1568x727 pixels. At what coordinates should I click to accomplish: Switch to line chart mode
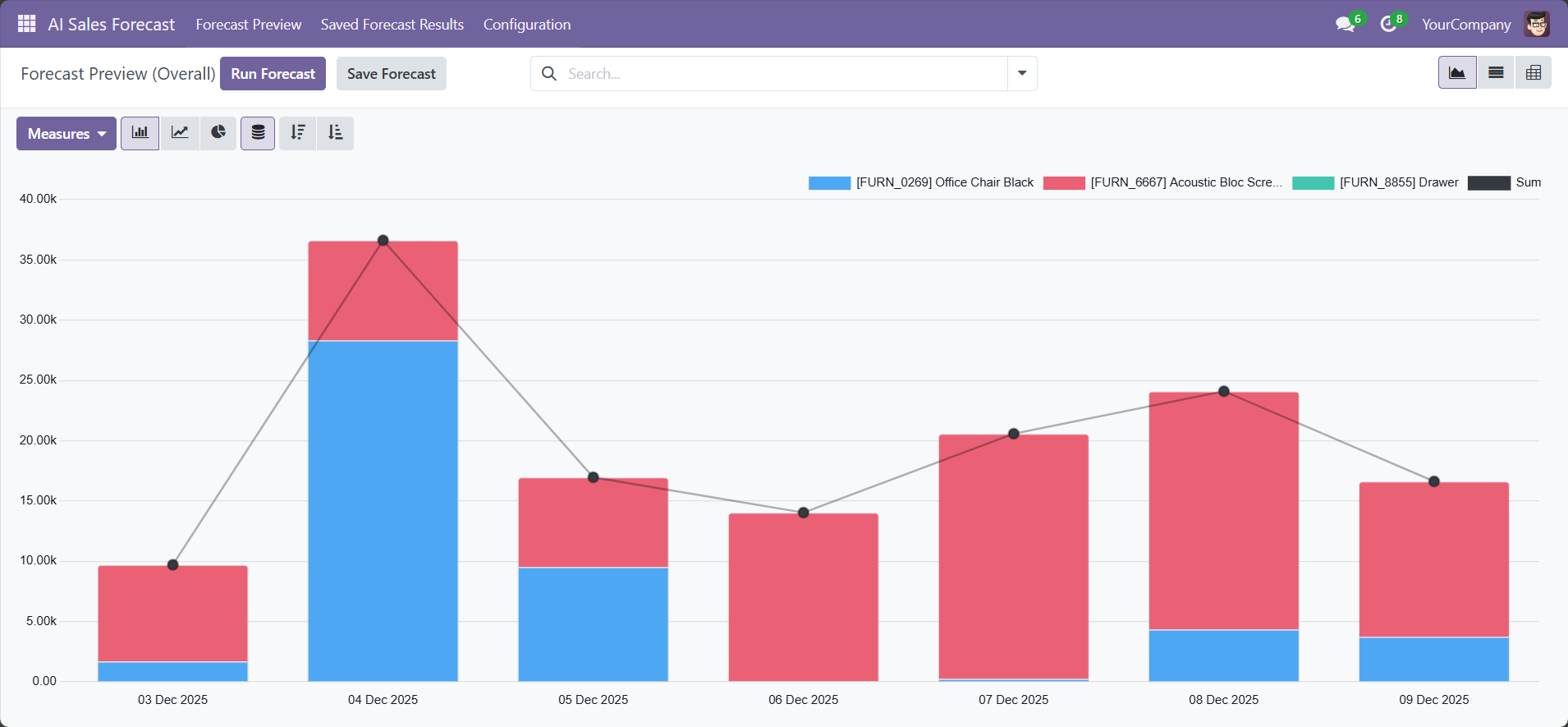[x=180, y=133]
